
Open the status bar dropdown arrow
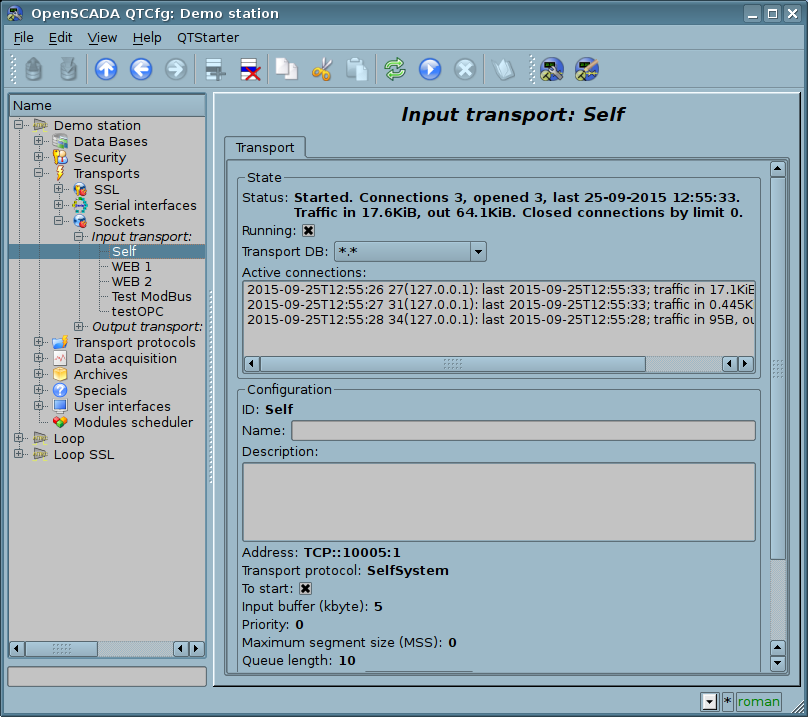point(710,702)
